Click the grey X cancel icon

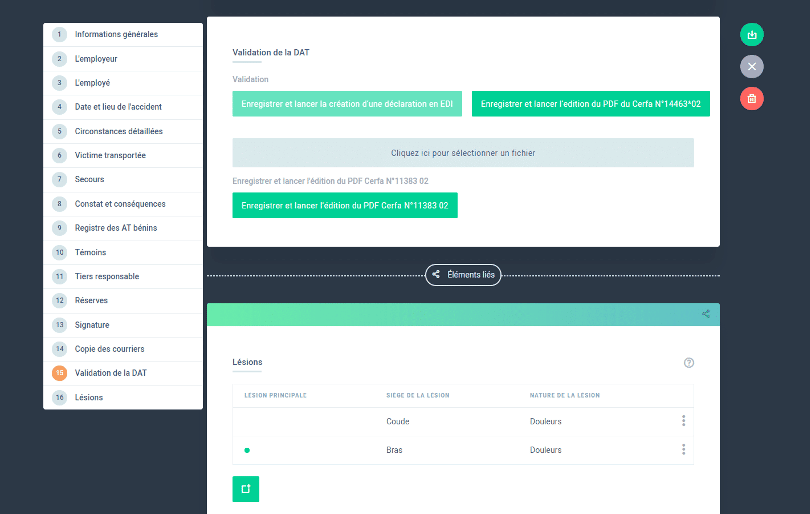[752, 67]
